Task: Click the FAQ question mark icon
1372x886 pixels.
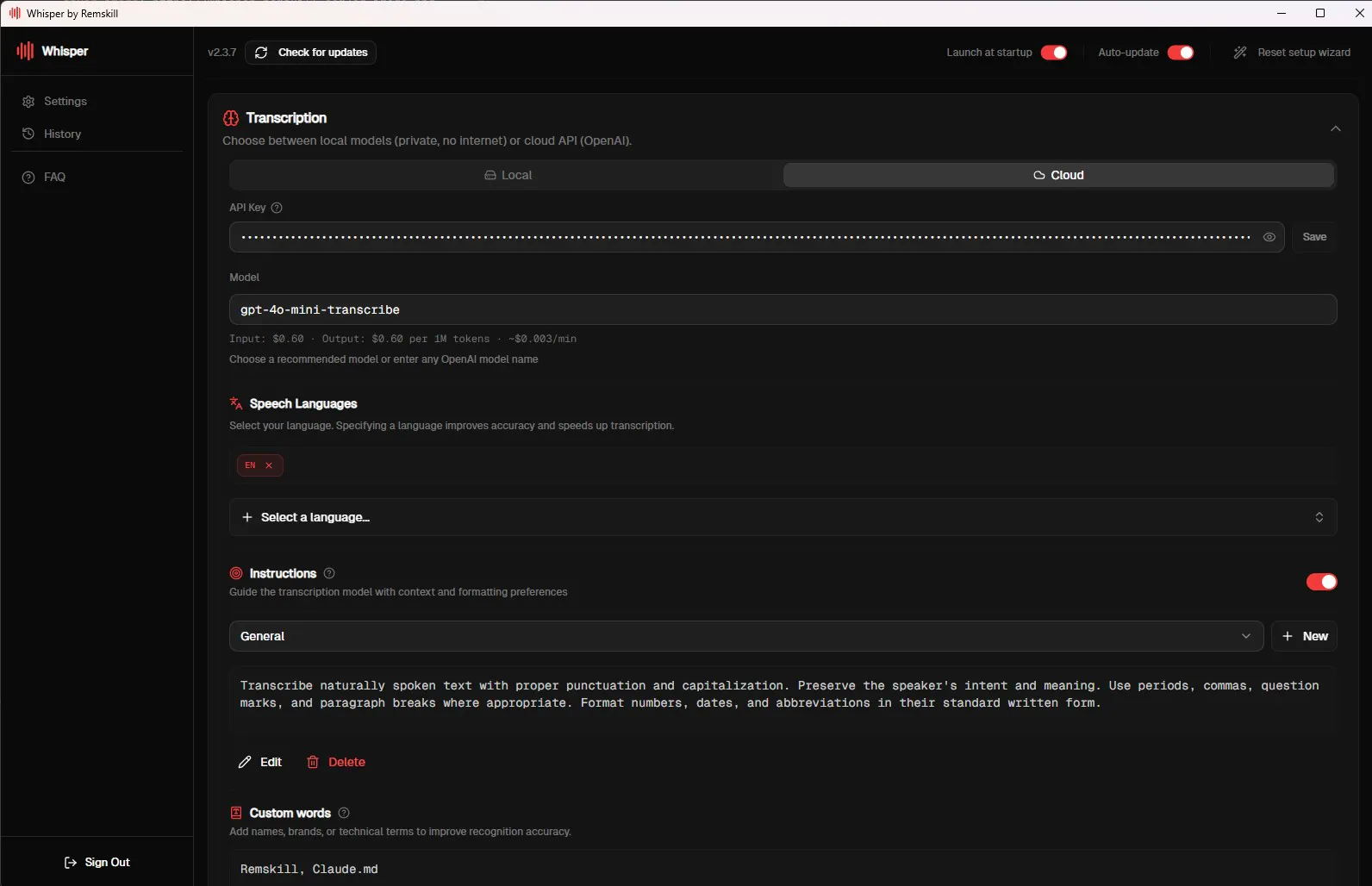Action: pyautogui.click(x=28, y=177)
